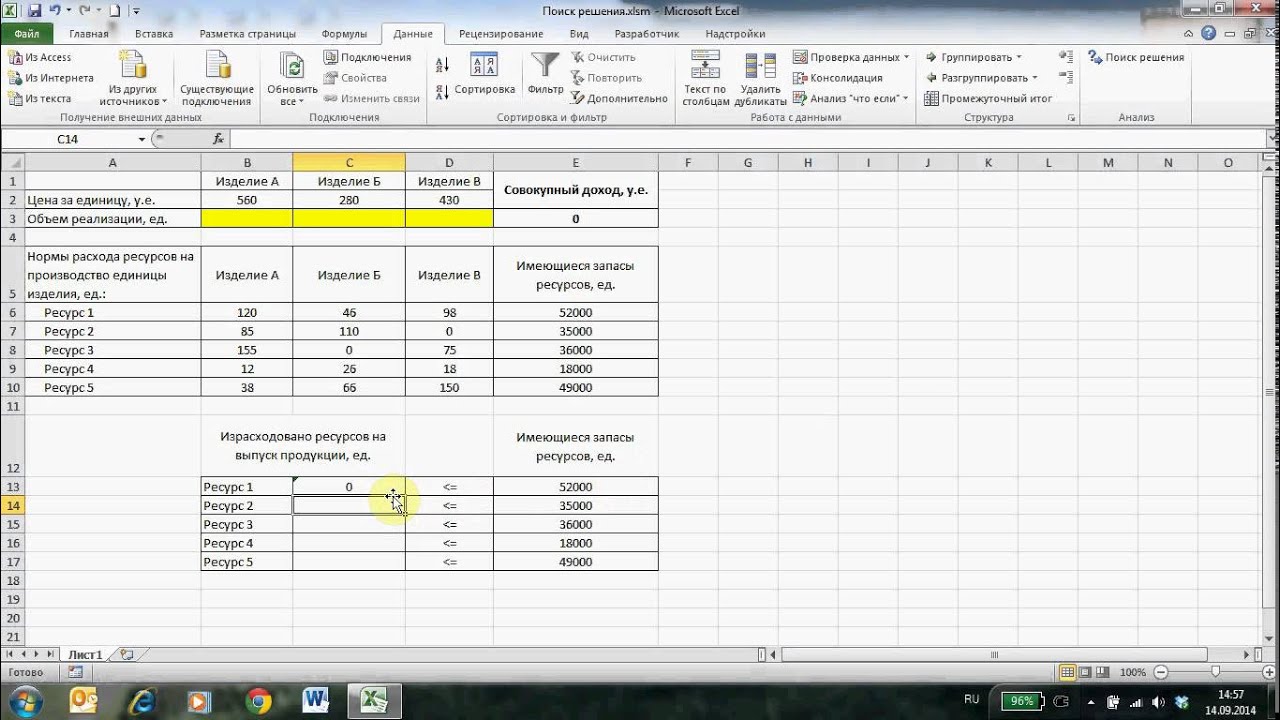The image size is (1280, 720).
Task: Switch to Разметка страницы tab
Action: pos(247,33)
